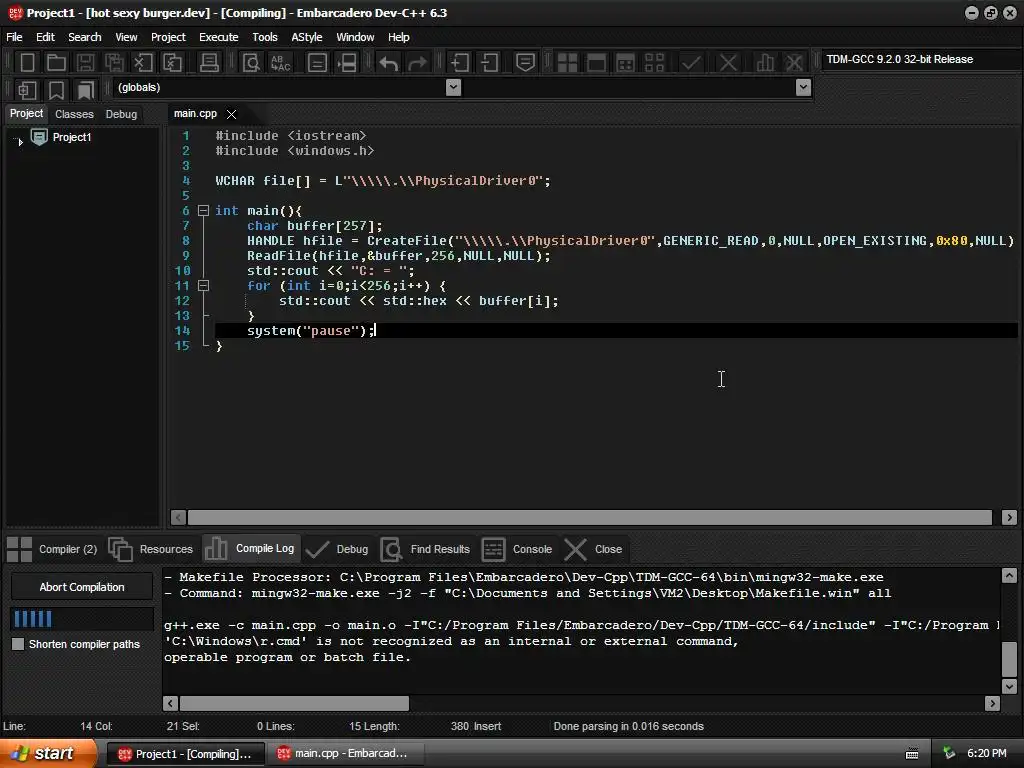Open the AStyle menu
Viewport: 1024px width, 768px height.
pyautogui.click(x=306, y=37)
